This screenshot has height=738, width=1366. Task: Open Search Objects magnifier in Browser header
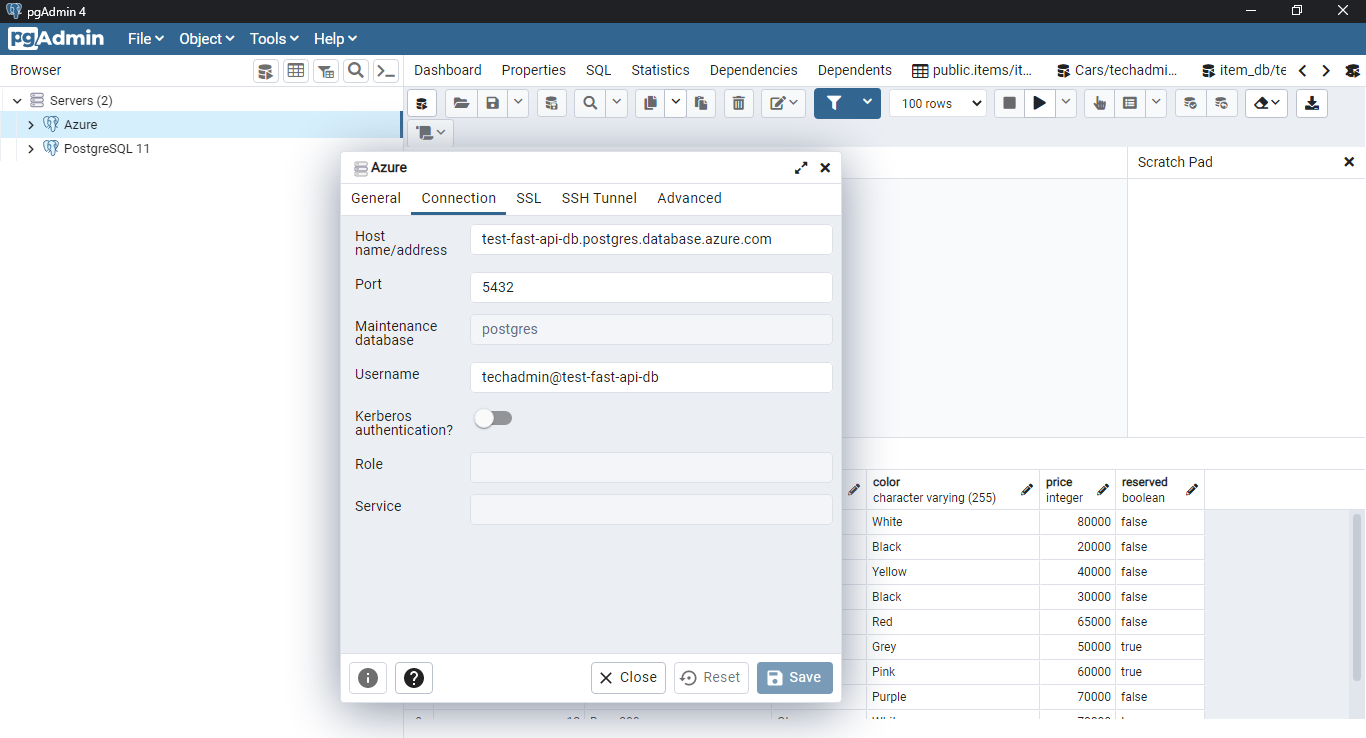click(x=355, y=71)
